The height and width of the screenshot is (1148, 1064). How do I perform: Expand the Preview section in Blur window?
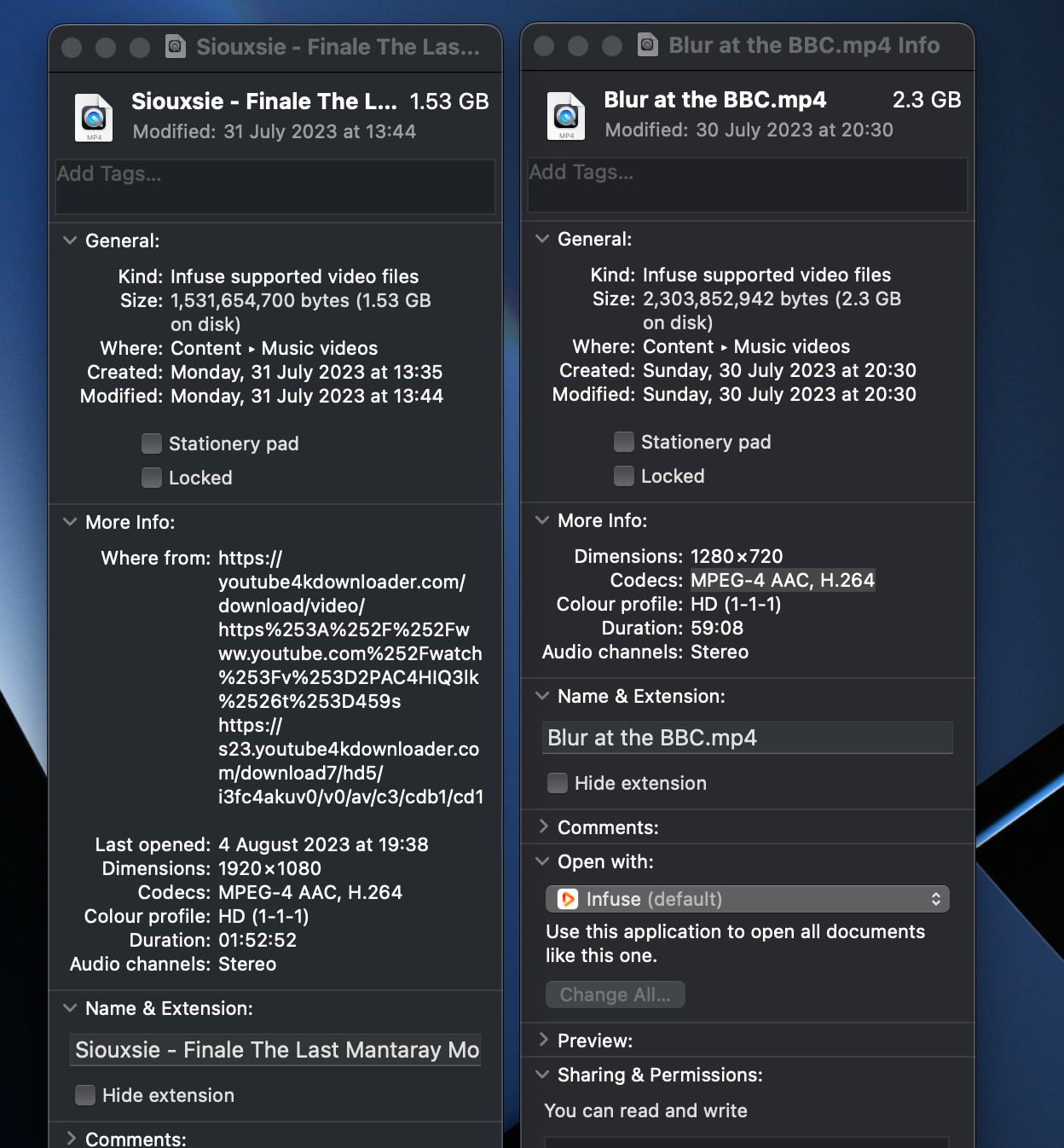coord(543,1040)
